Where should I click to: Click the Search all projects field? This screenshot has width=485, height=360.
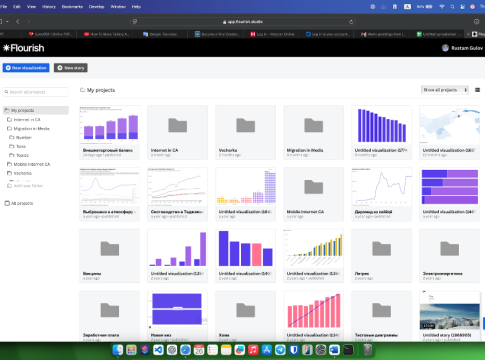click(36, 92)
